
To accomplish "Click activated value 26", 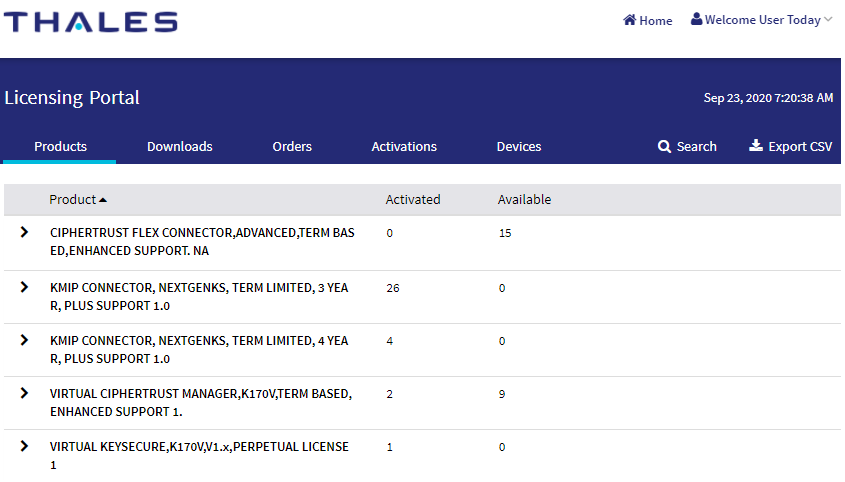I will coord(393,288).
